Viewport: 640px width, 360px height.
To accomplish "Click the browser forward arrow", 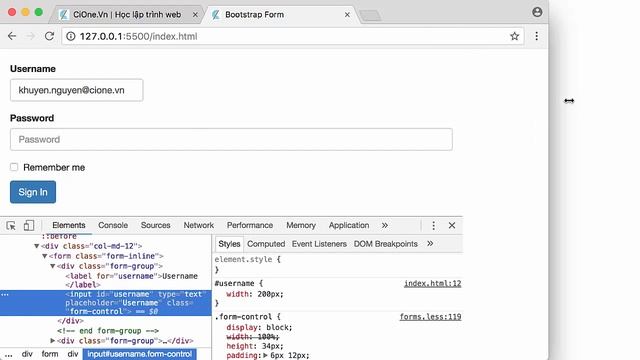I will pyautogui.click(x=31, y=36).
